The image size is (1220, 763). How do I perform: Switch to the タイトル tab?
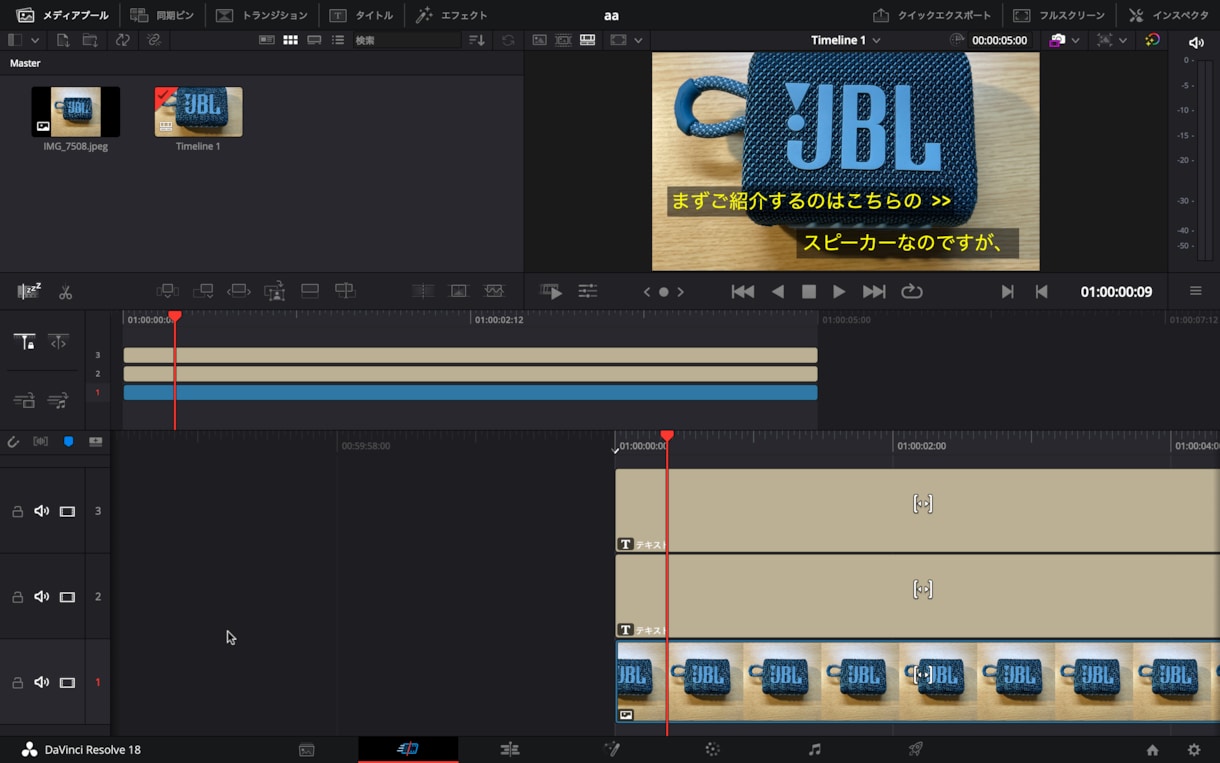tap(361, 15)
